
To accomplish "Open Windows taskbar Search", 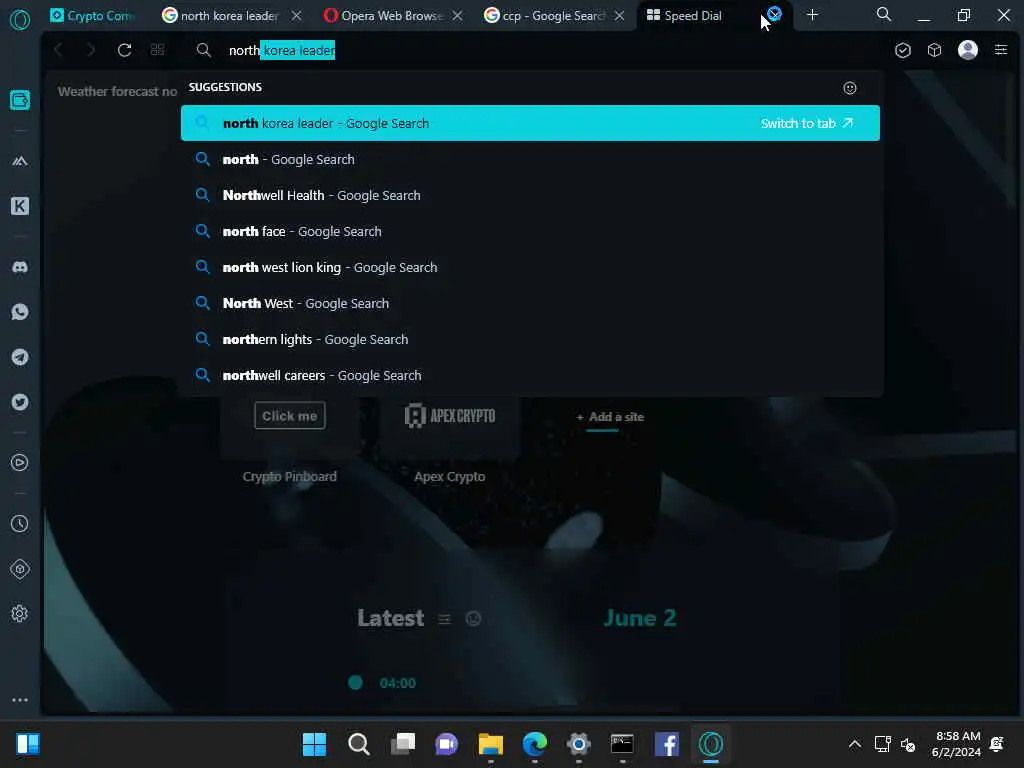I will tap(359, 744).
